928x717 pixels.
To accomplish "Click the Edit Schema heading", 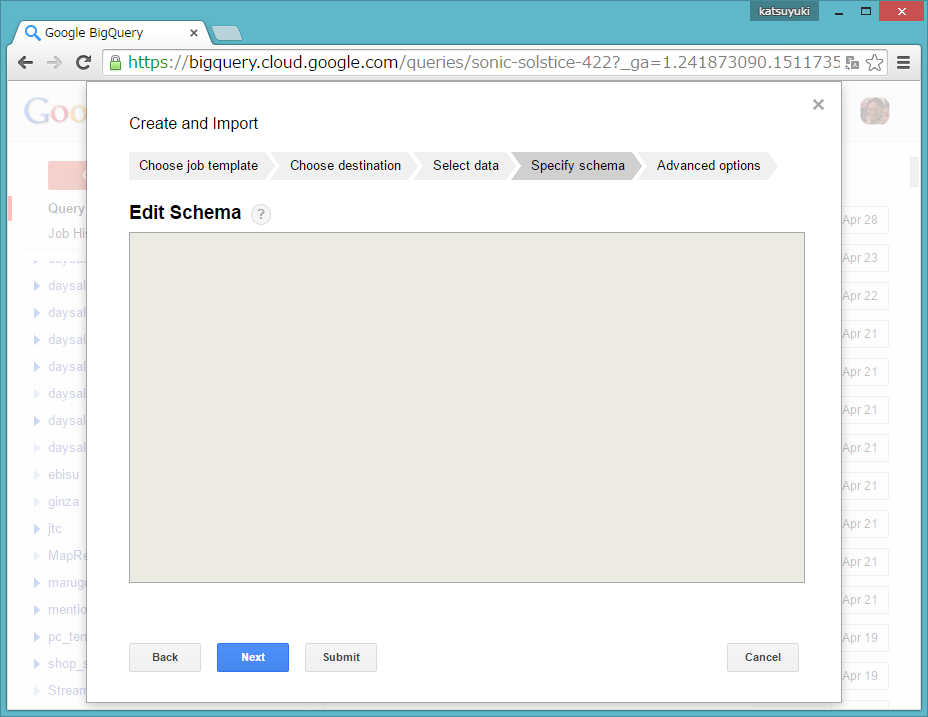I will click(185, 213).
